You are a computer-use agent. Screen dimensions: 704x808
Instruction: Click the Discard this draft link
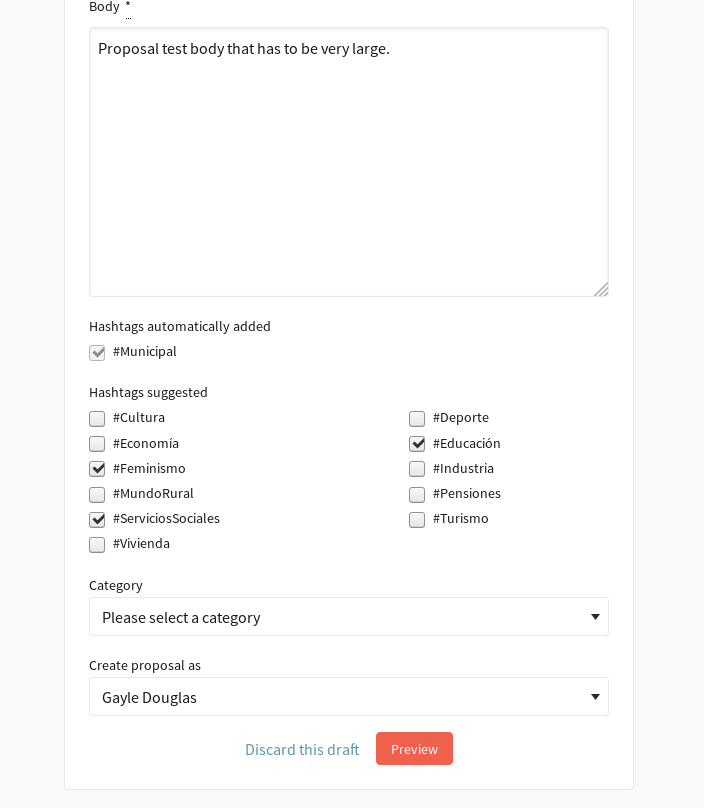302,749
